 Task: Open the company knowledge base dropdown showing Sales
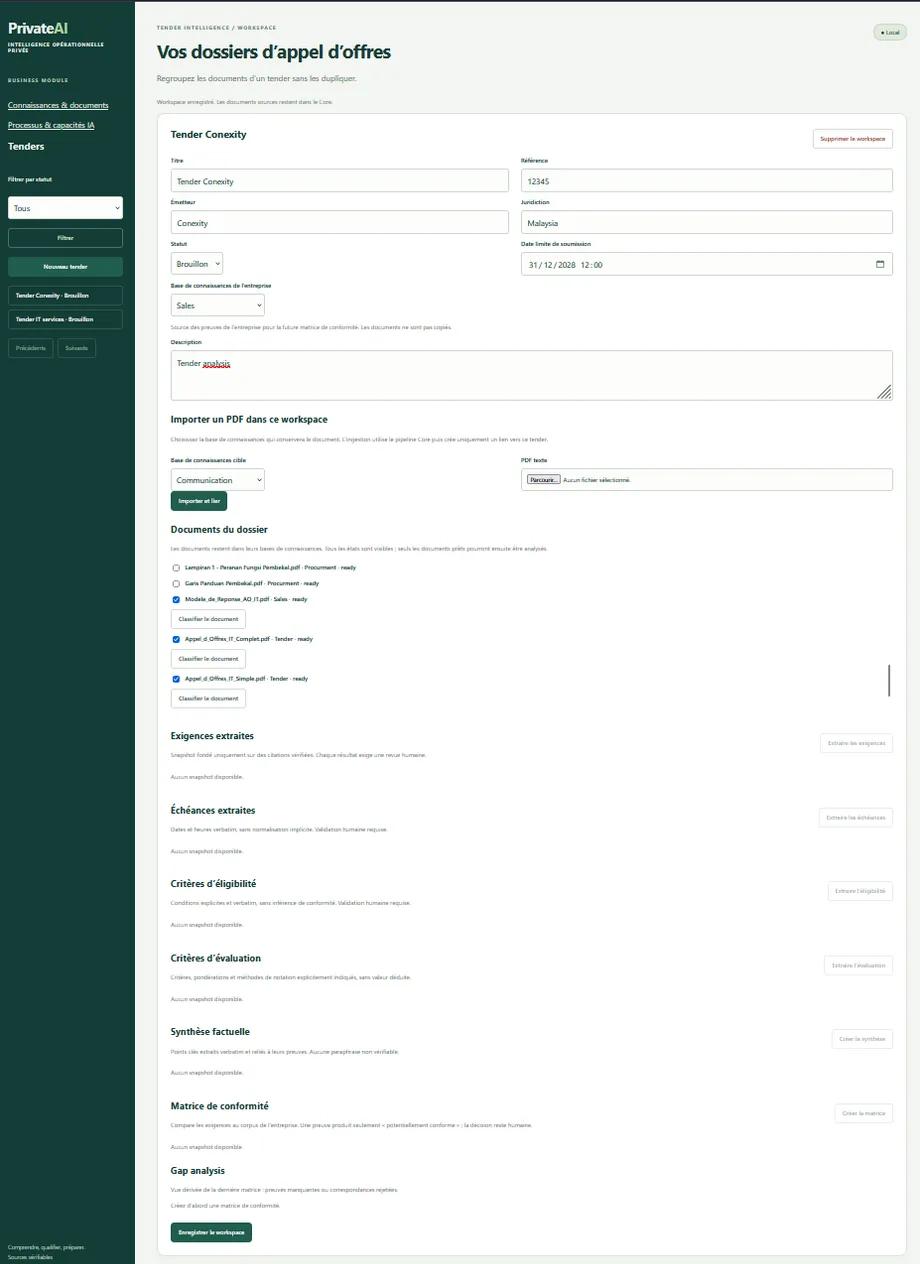pyautogui.click(x=218, y=305)
